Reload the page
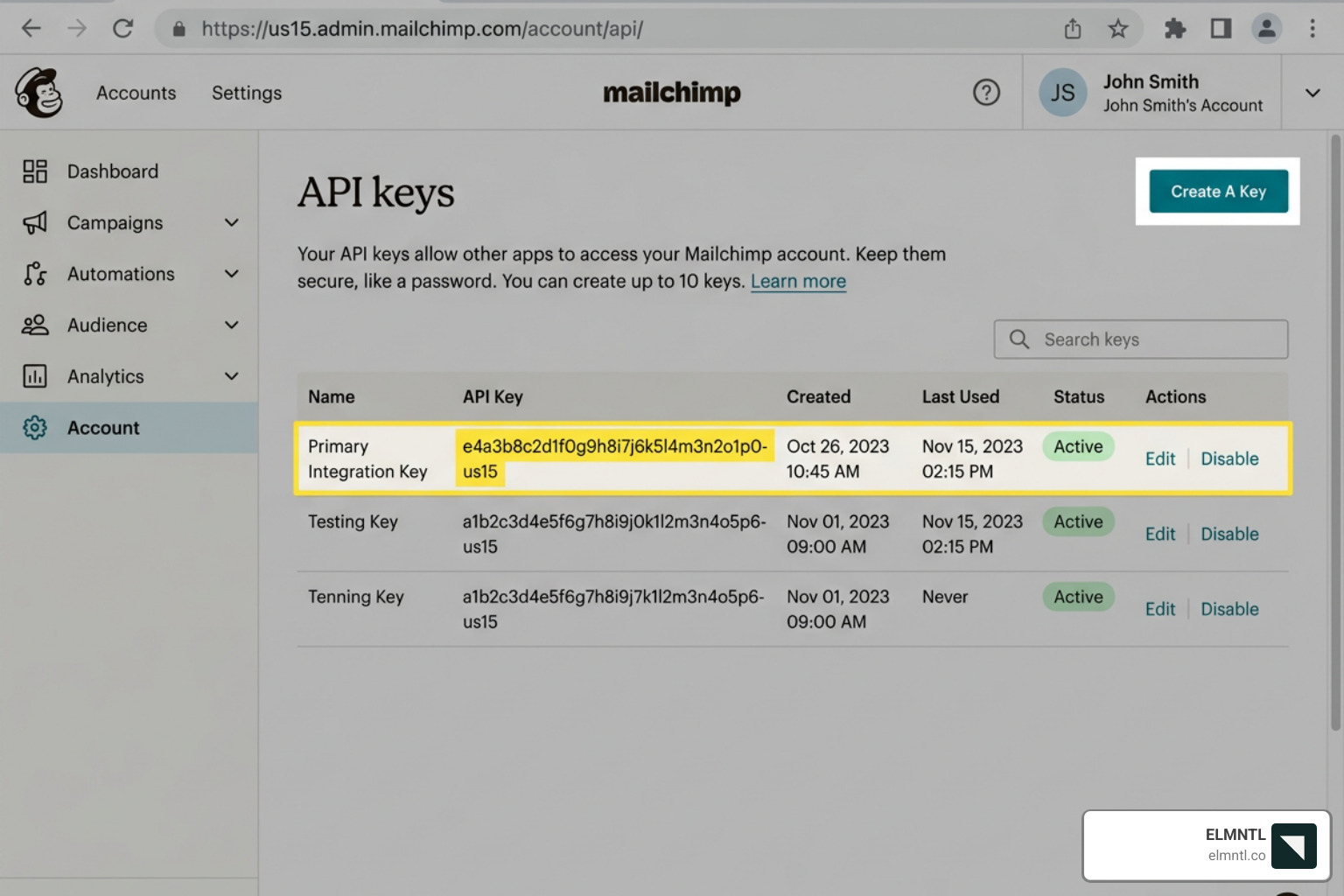The image size is (1344, 896). 122,29
